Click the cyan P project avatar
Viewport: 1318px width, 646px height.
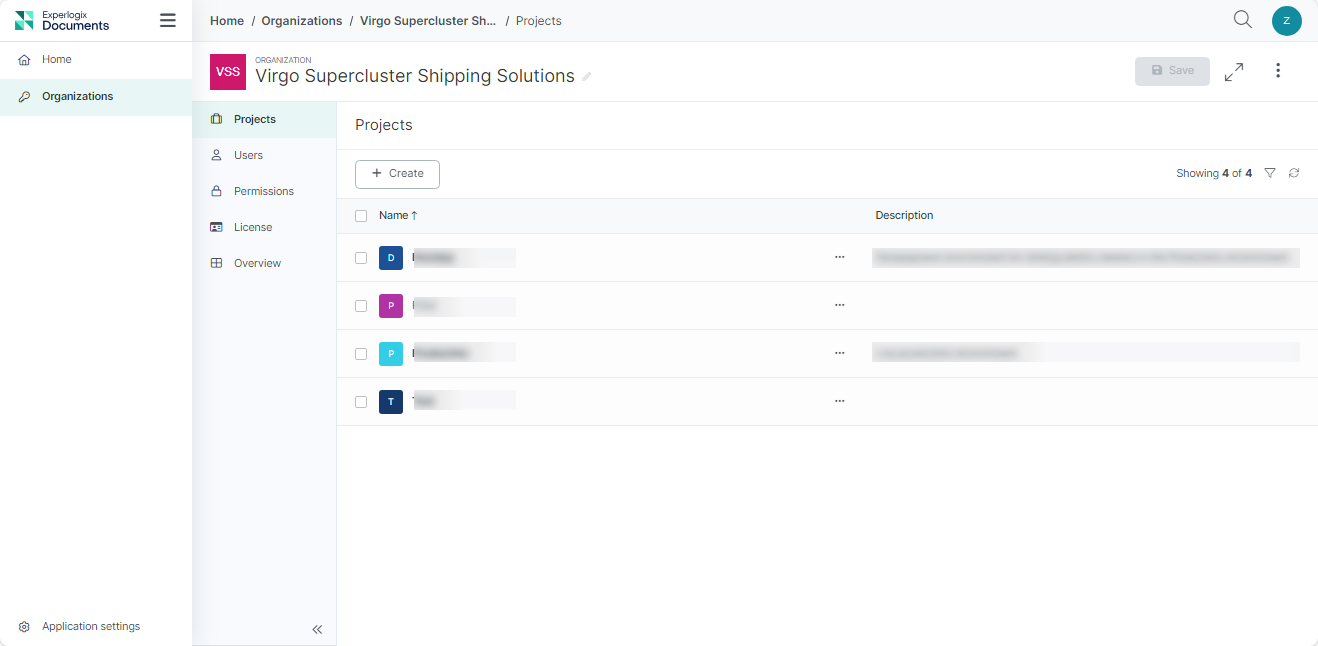click(x=391, y=354)
